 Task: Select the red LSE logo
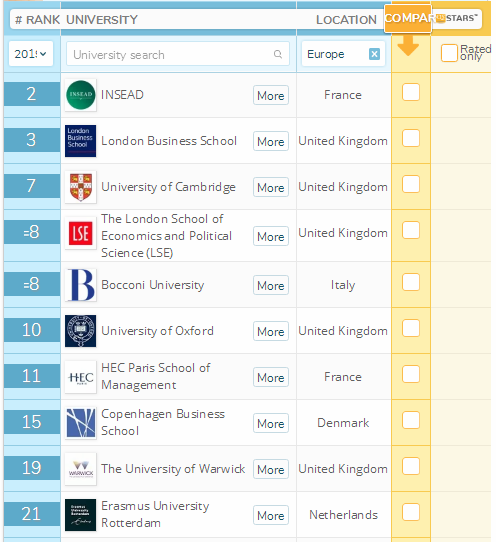81,233
